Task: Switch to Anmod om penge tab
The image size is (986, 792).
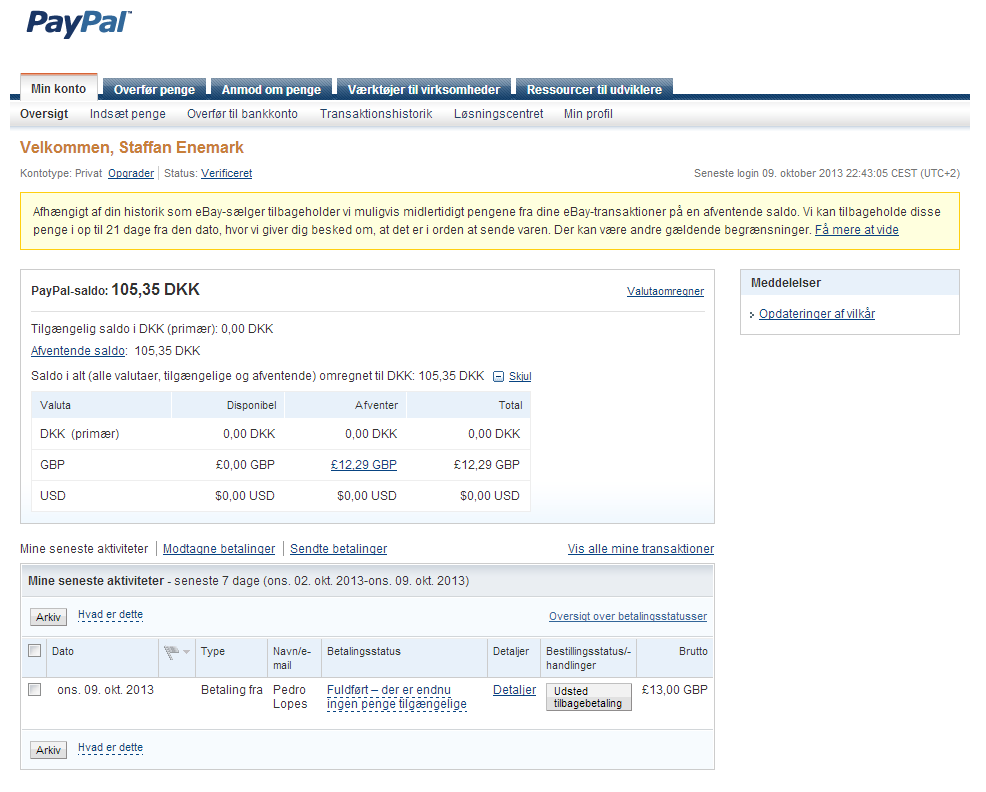Action: point(271,89)
